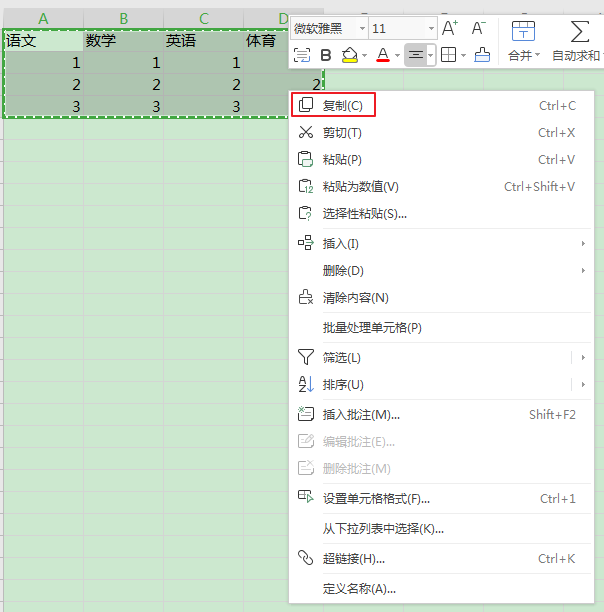Click the merge cells icon

pyautogui.click(x=523, y=31)
